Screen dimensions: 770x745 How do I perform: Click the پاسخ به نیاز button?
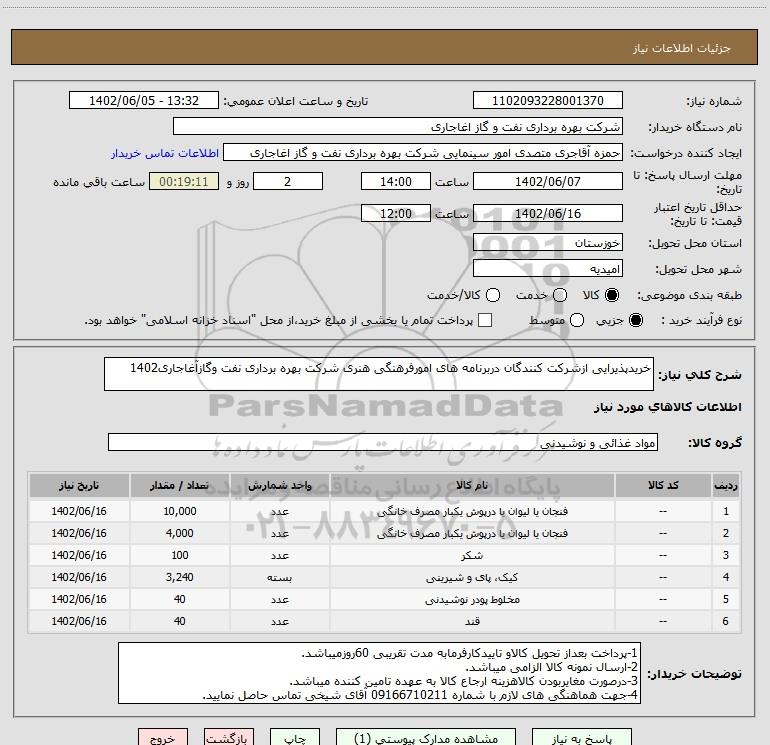[581, 738]
